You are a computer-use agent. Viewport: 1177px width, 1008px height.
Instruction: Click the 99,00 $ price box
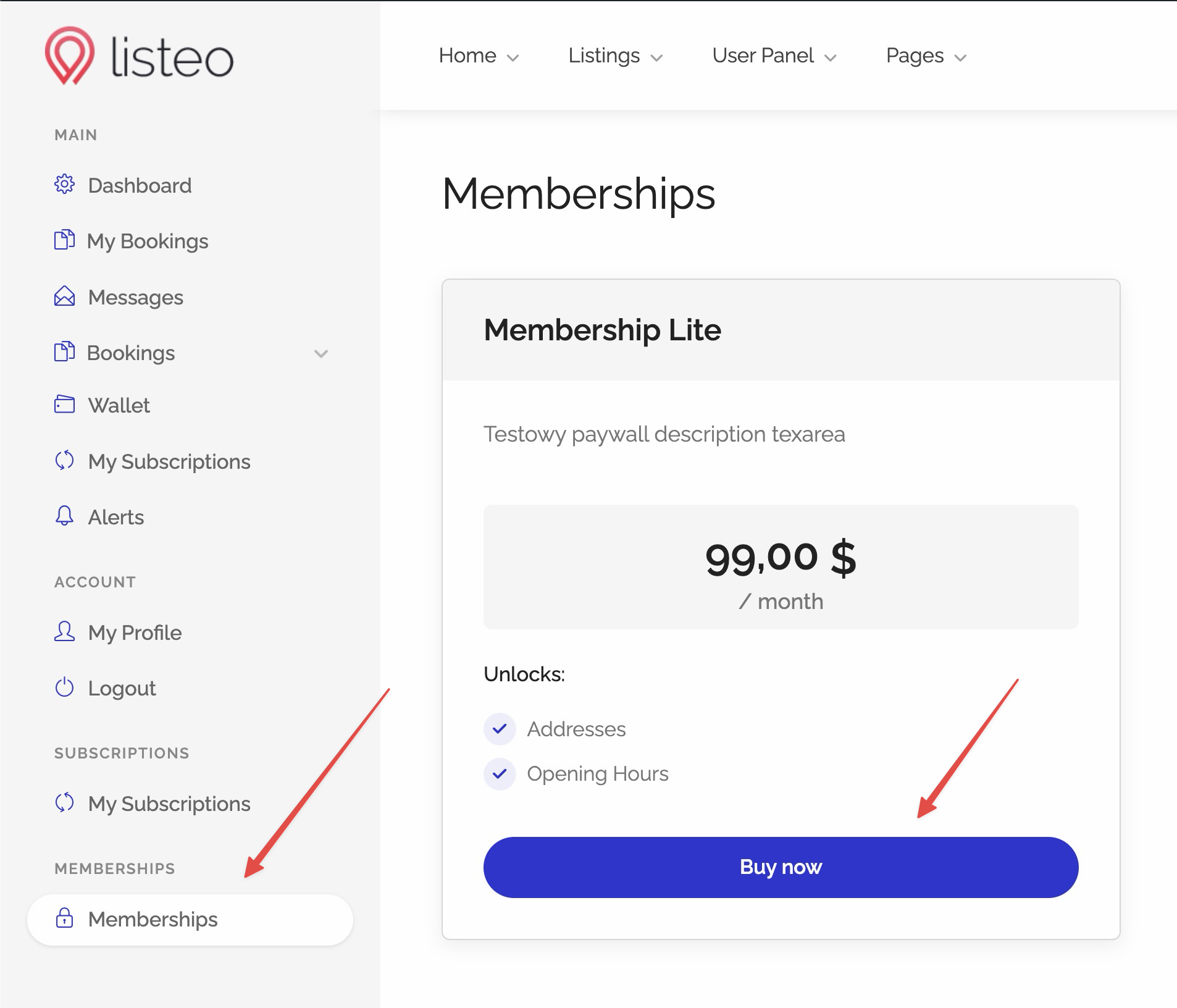click(781, 567)
